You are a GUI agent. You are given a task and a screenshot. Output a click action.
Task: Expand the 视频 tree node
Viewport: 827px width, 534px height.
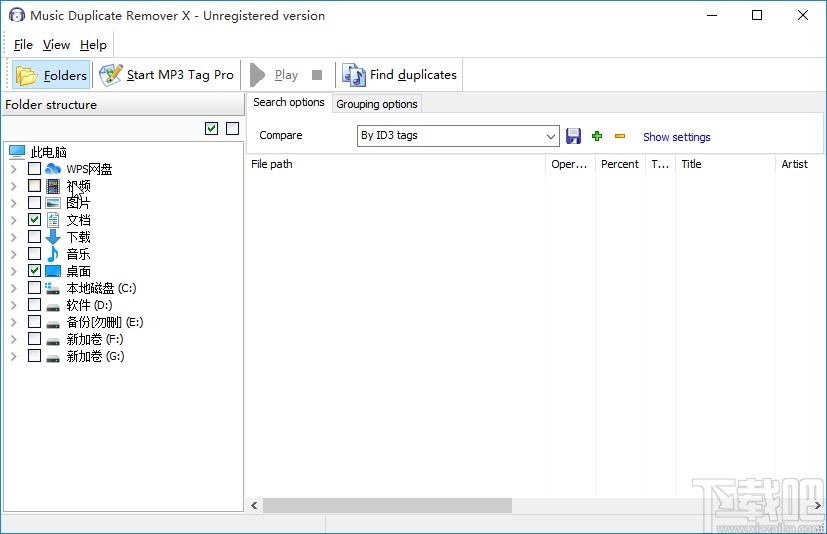point(14,186)
